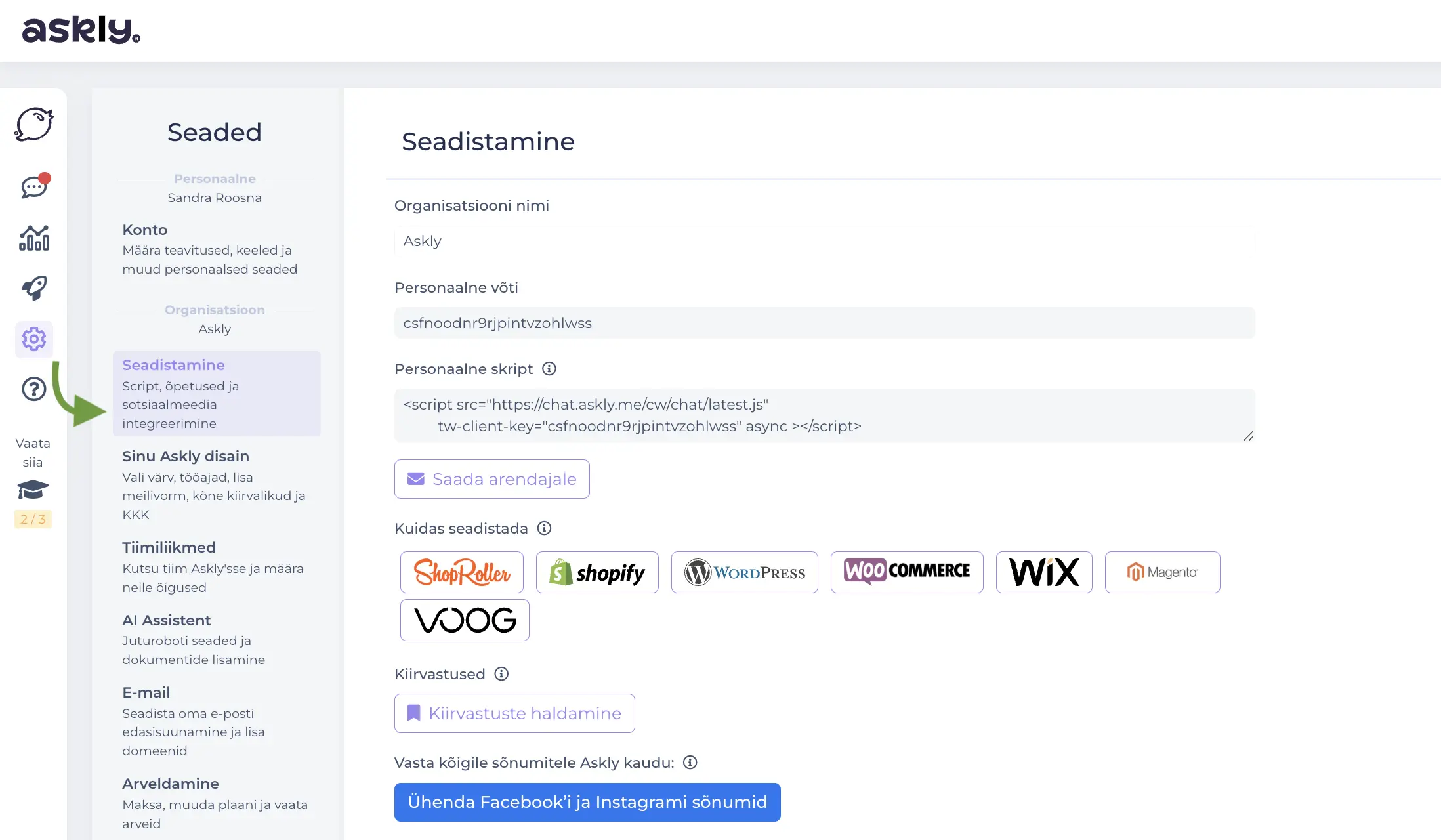This screenshot has height=840, width=1441.
Task: Open the help question mark icon
Action: pos(34,389)
